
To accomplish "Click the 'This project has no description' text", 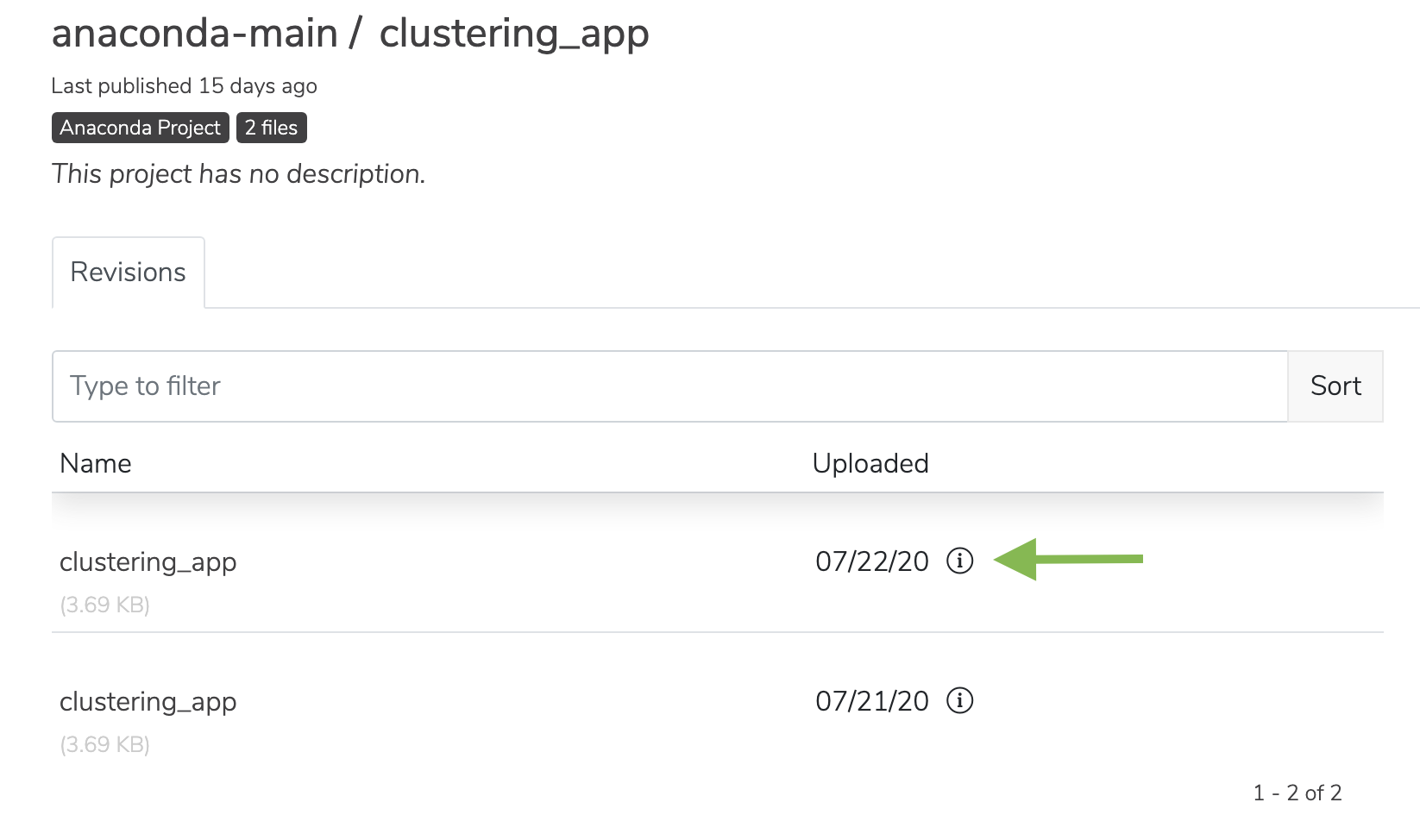I will pos(239,174).
